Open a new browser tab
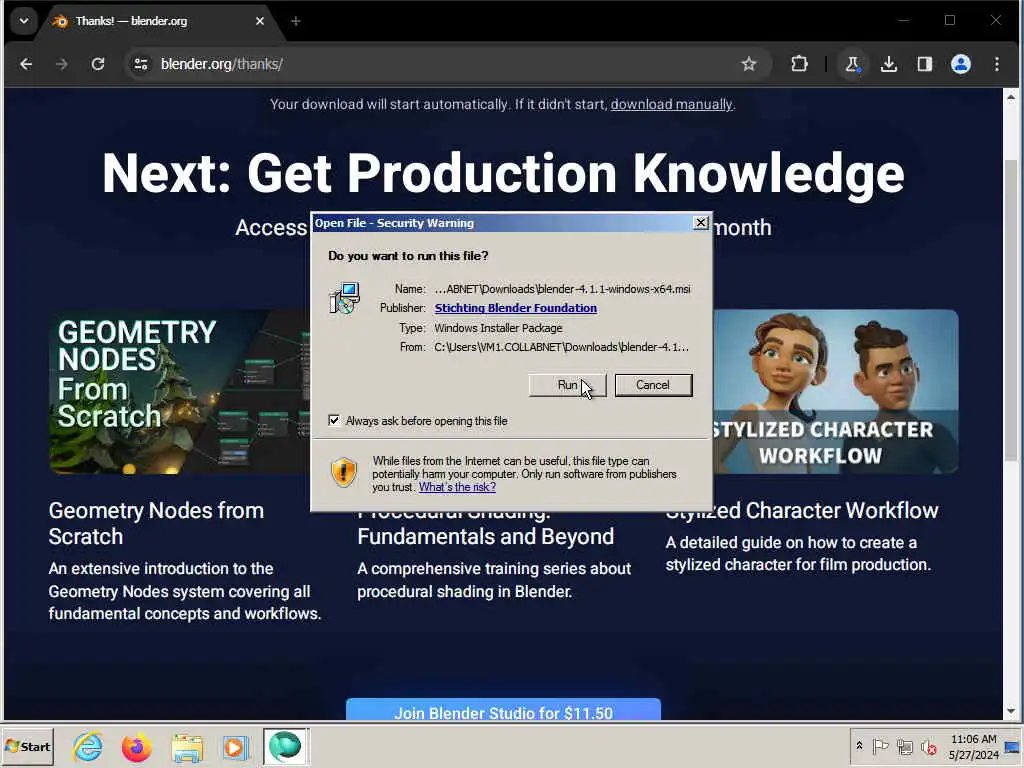1024x768 pixels. click(296, 21)
